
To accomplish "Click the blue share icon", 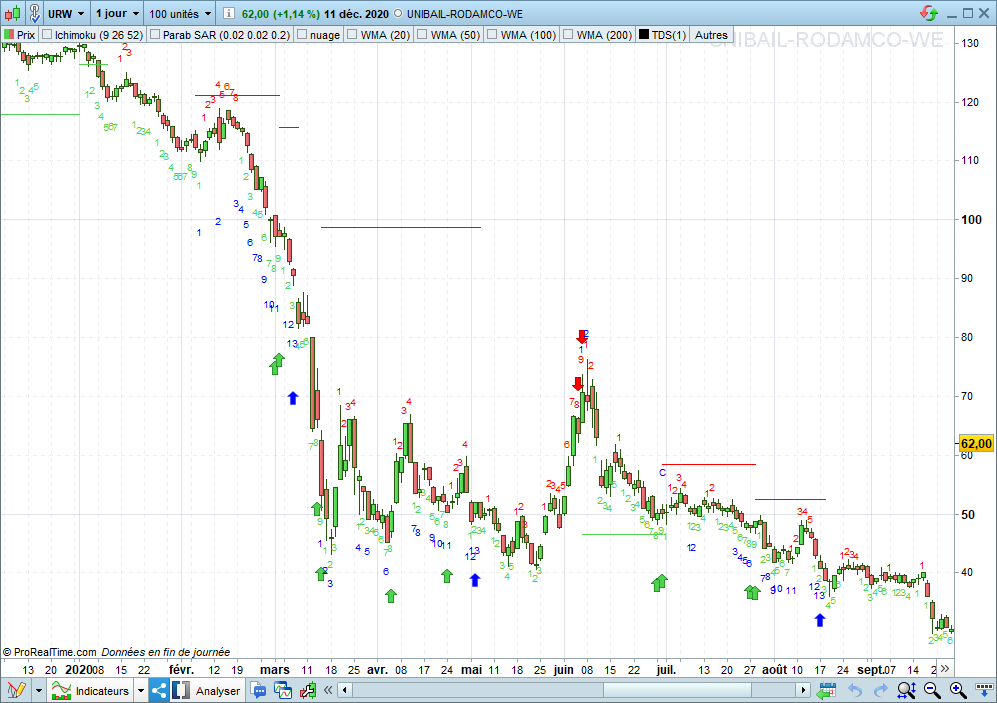I will [160, 690].
